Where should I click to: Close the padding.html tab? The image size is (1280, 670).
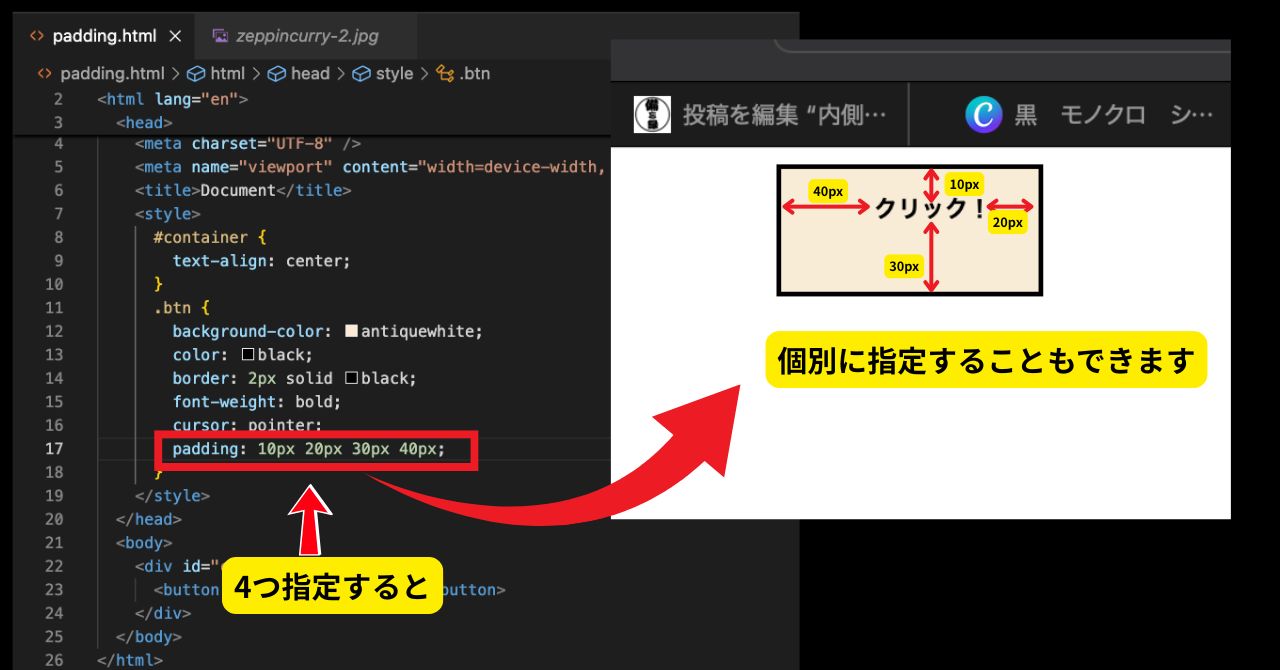pos(175,36)
